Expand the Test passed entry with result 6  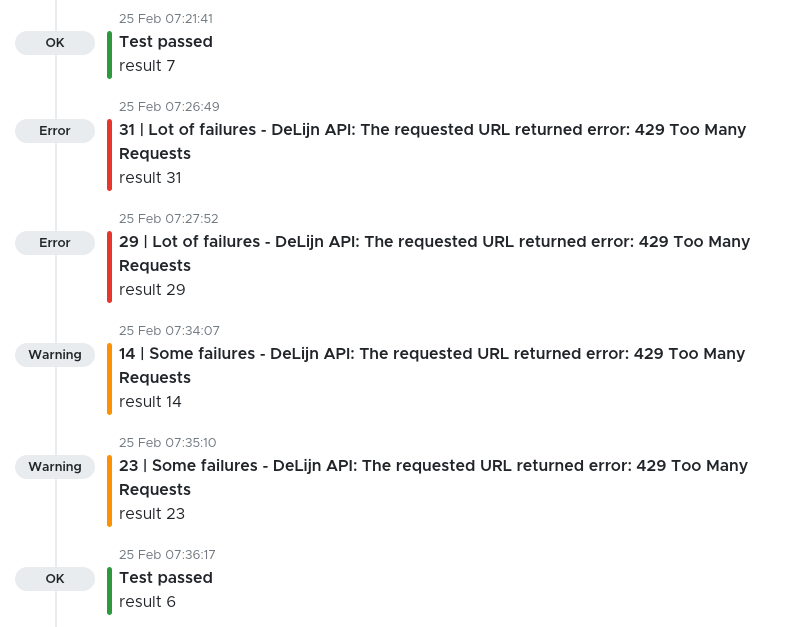tap(166, 578)
